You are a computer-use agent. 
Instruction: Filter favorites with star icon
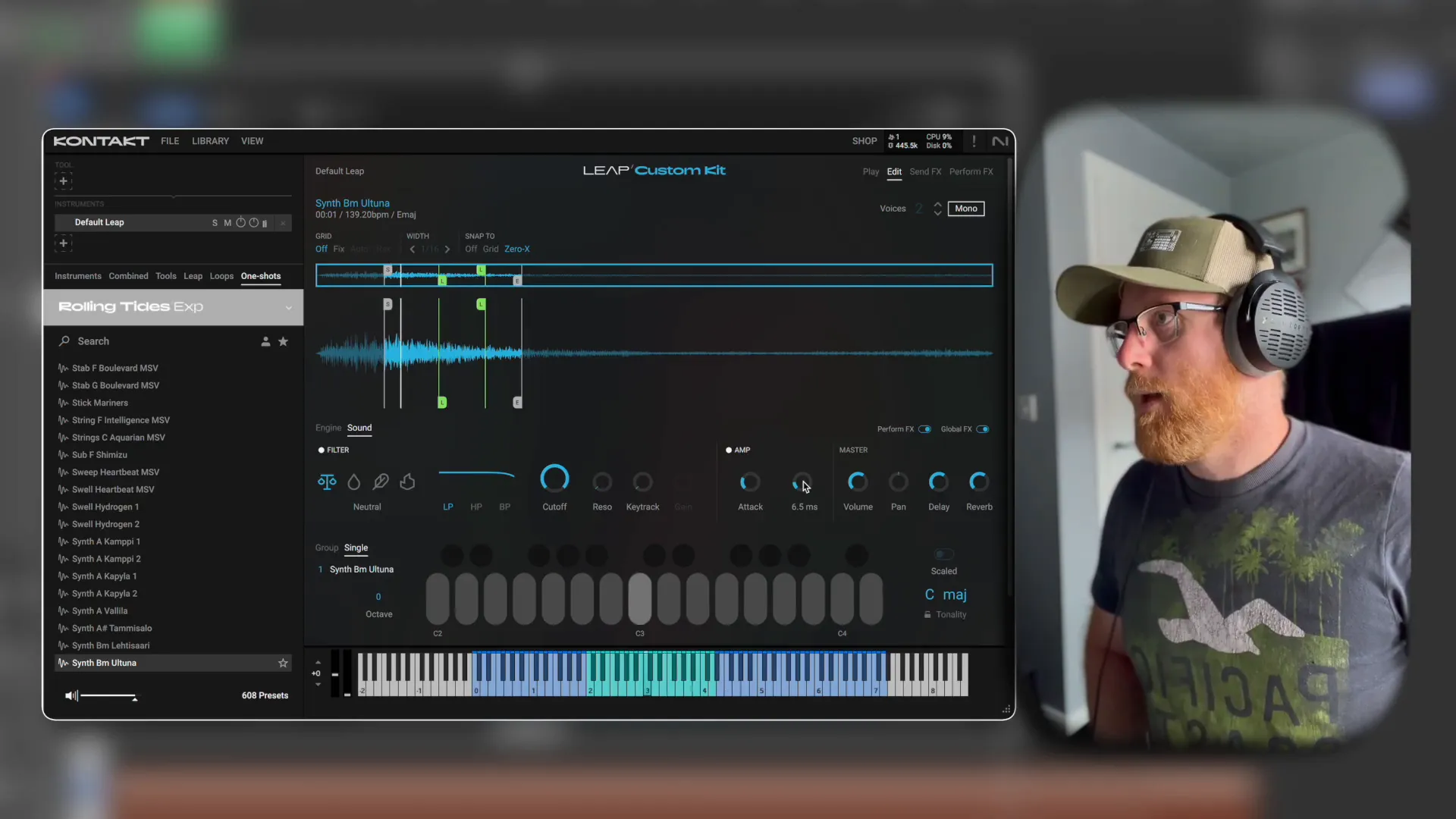click(x=283, y=342)
